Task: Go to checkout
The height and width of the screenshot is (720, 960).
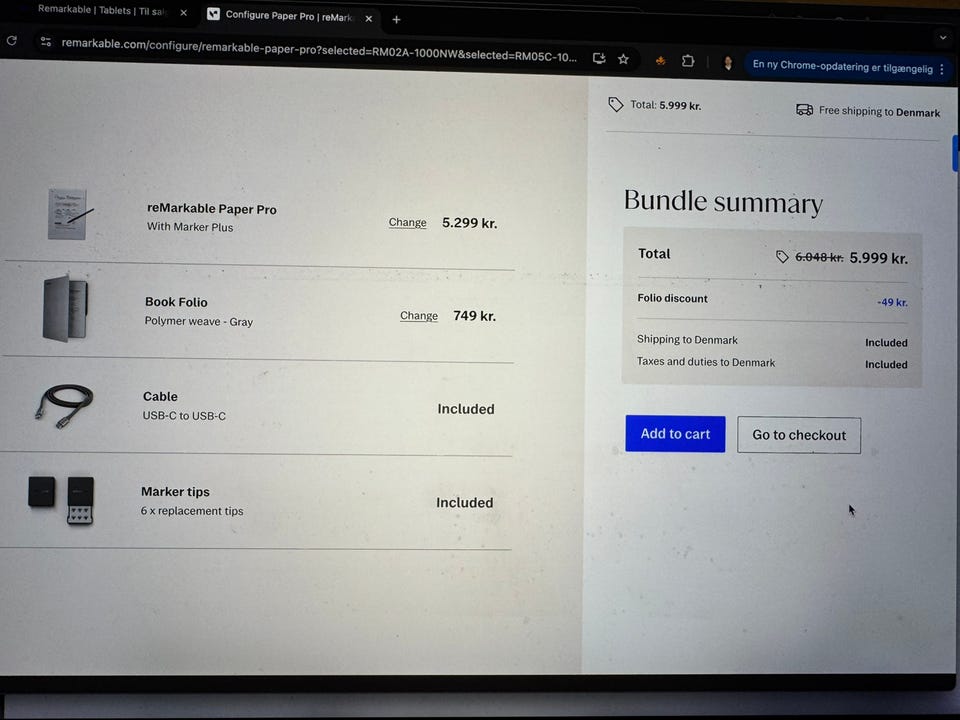Action: click(799, 435)
